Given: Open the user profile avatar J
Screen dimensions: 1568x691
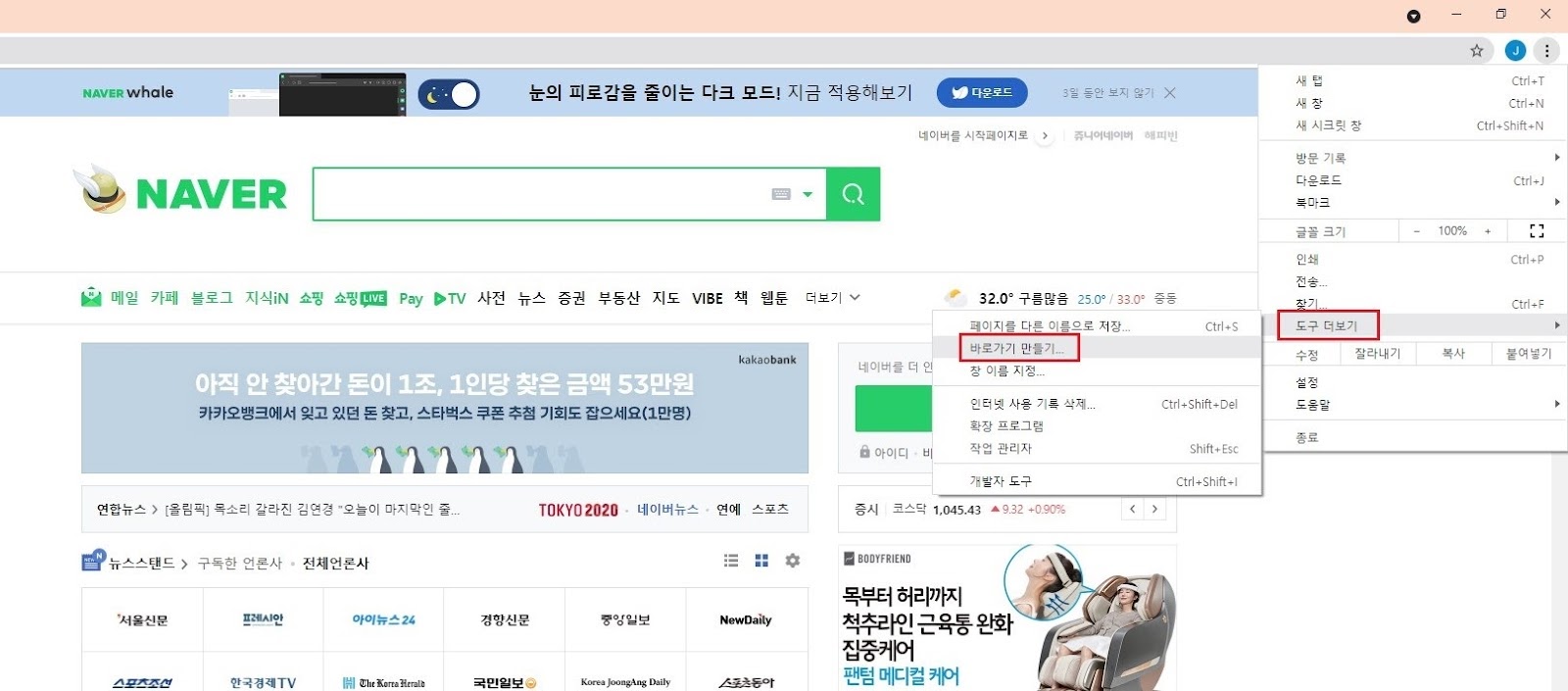Looking at the screenshot, I should 1515,51.
